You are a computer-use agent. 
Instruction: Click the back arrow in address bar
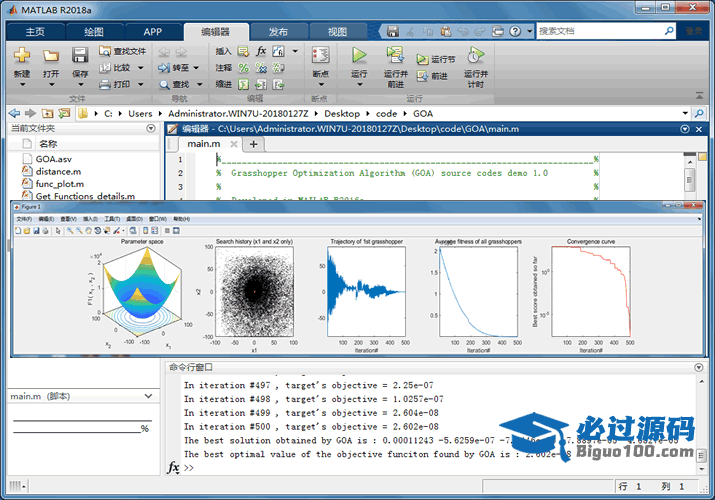14,113
